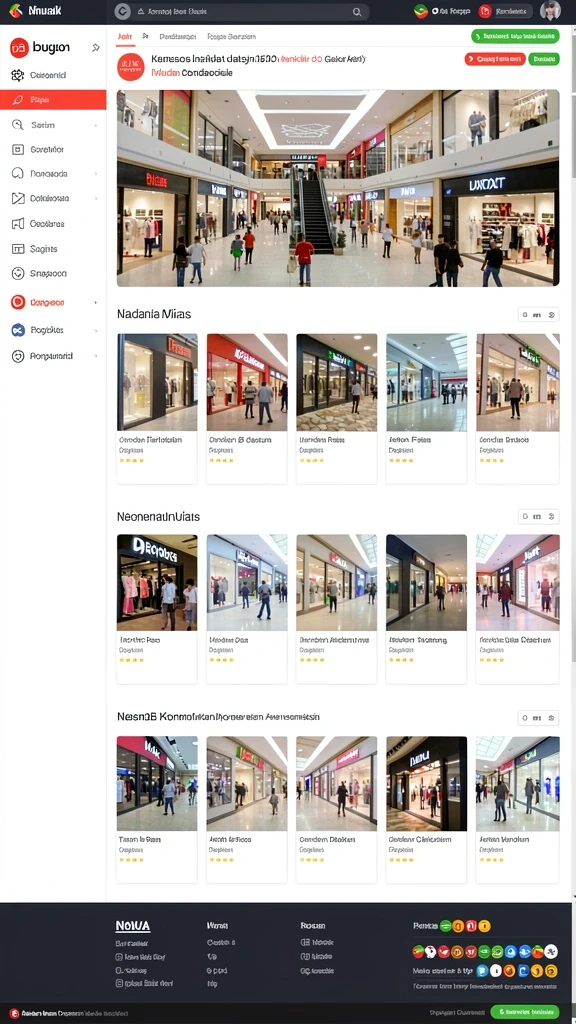This screenshot has height=1024, width=576.
Task: Expand the Serim sidebar submenu arrow
Action: coord(96,125)
